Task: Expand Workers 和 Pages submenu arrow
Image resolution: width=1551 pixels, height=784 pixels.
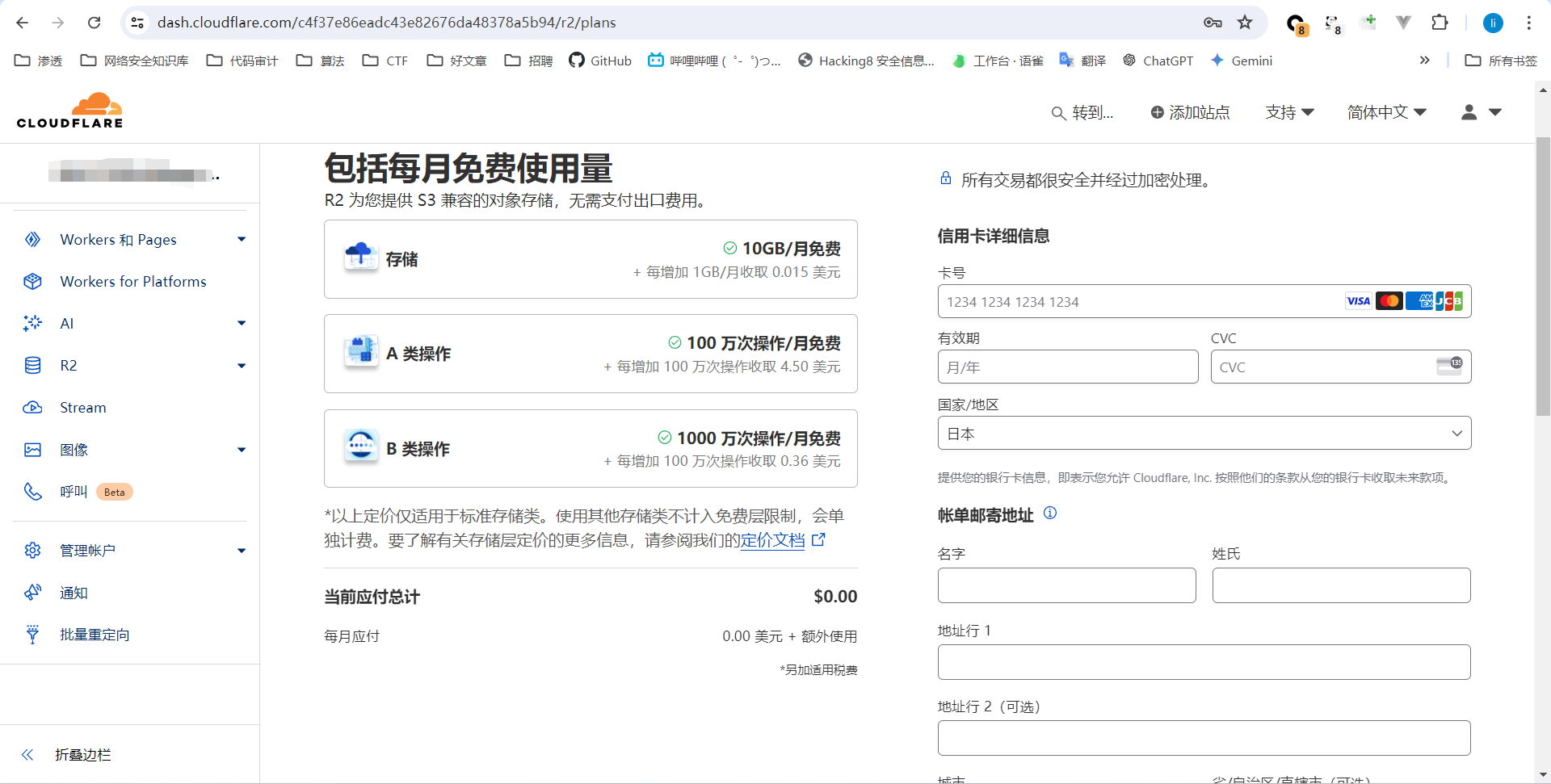Action: tap(242, 239)
